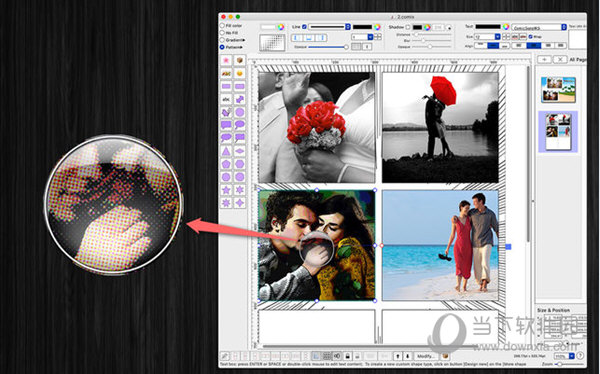Select the first page thumbnail
Image resolution: width=600 pixels, height=374 pixels.
558,90
